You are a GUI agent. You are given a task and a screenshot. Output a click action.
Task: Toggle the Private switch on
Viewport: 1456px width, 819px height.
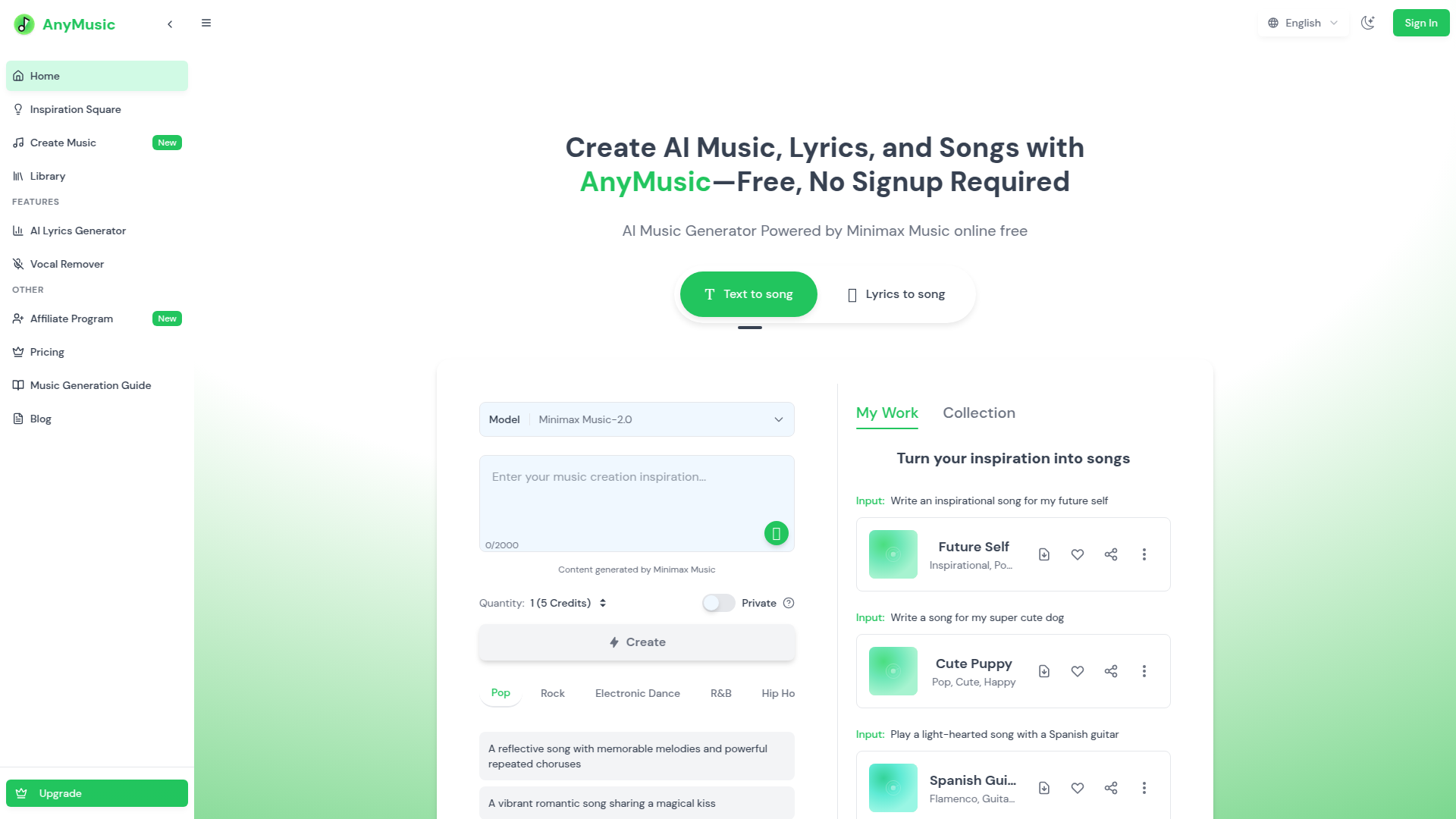tap(718, 603)
